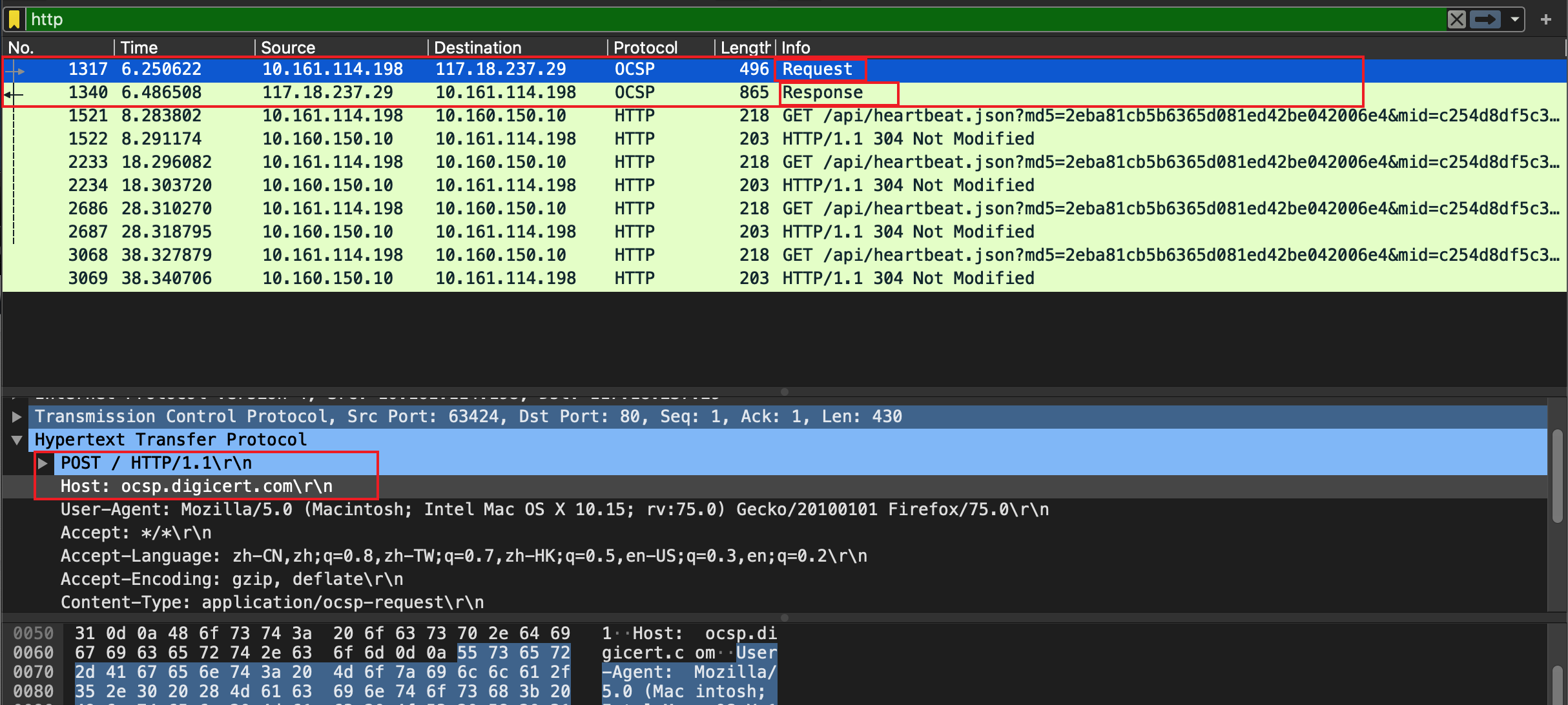This screenshot has height=705, width=1568.
Task: Expand the POST / HTTP/1.1 node
Action: (43, 464)
